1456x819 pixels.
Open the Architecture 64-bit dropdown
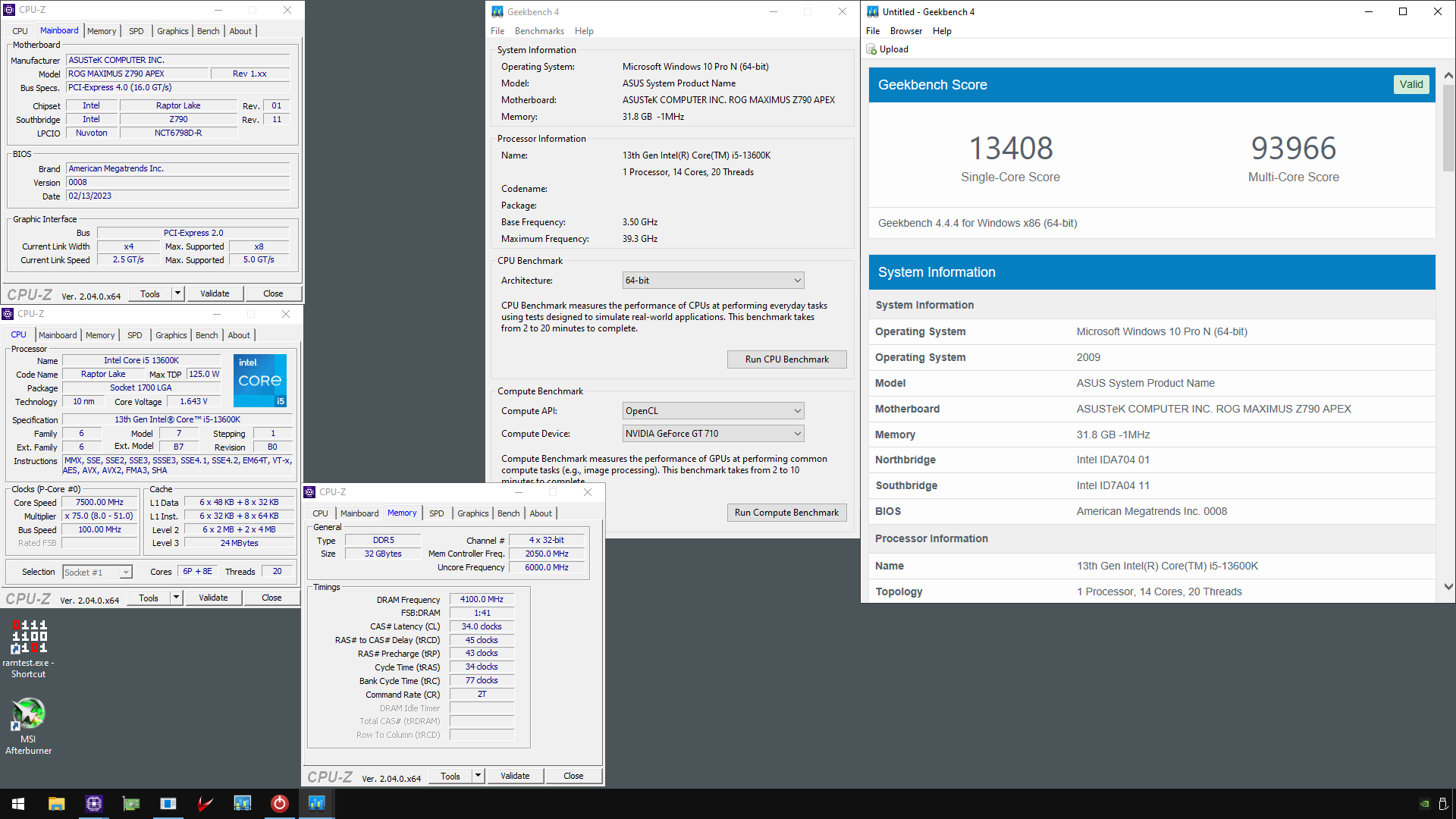713,281
